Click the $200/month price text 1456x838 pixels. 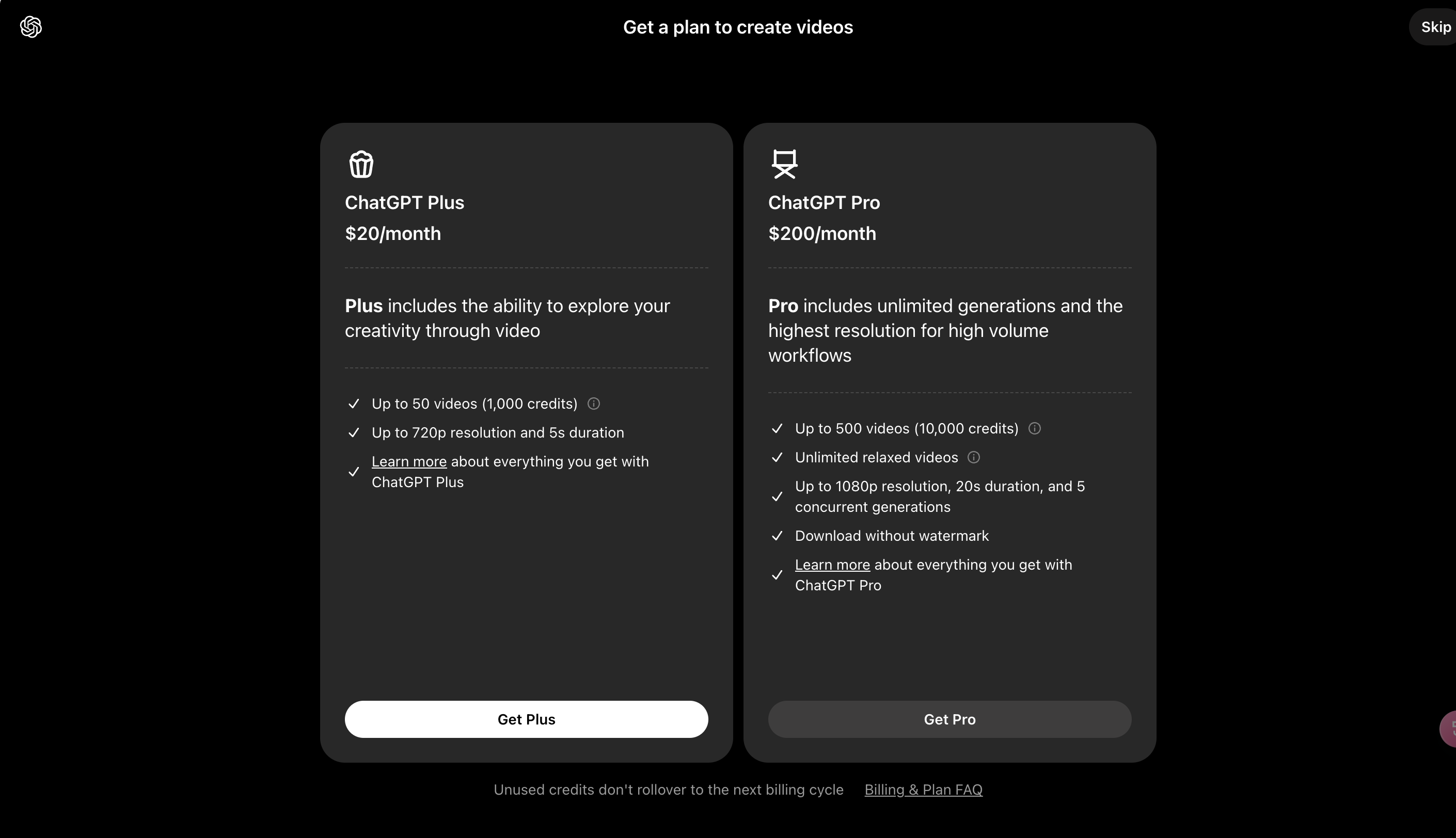[x=821, y=234]
